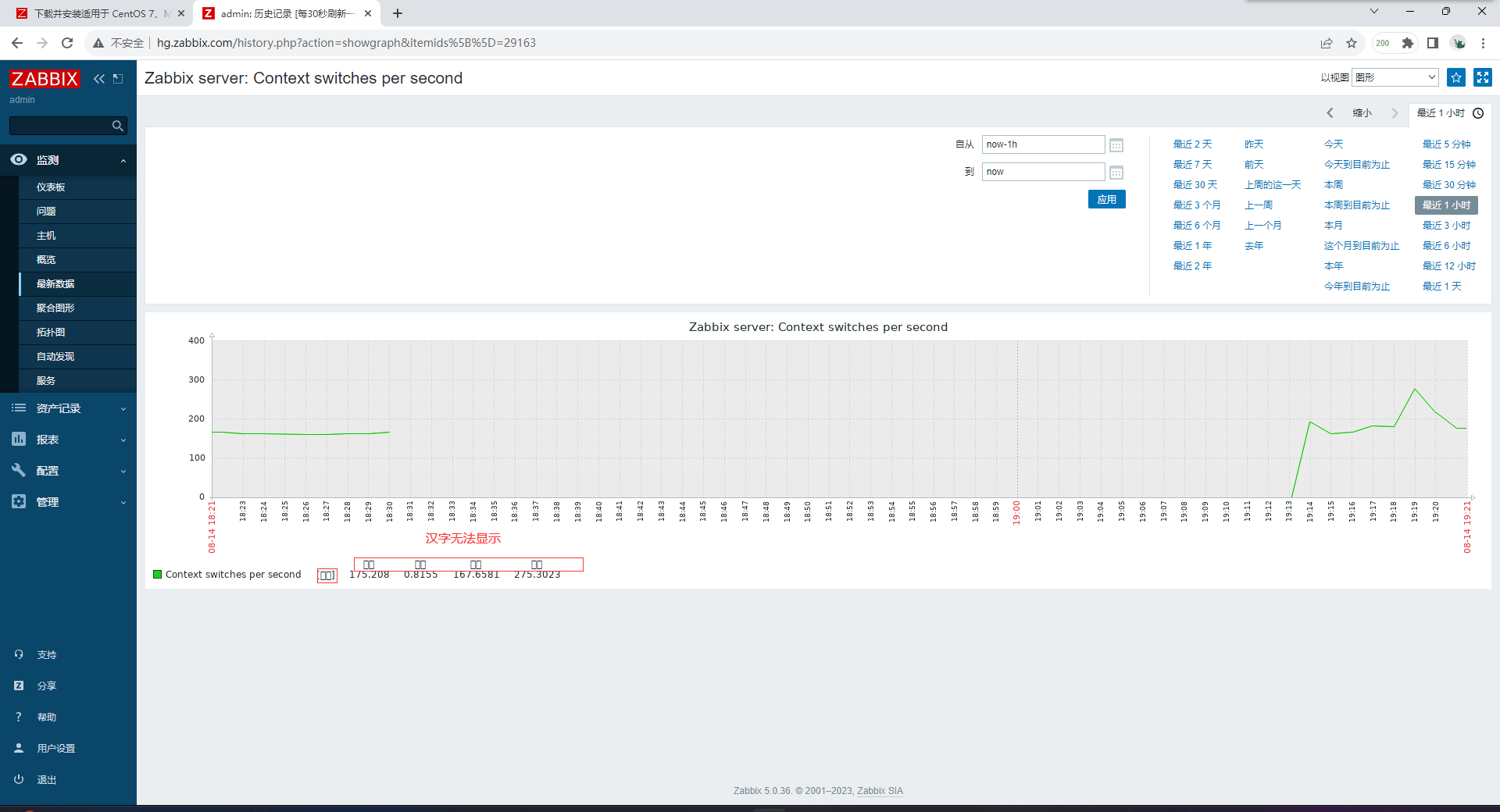Open Zabbix SIA footer link
Screen dimensions: 1500x812
(880, 791)
